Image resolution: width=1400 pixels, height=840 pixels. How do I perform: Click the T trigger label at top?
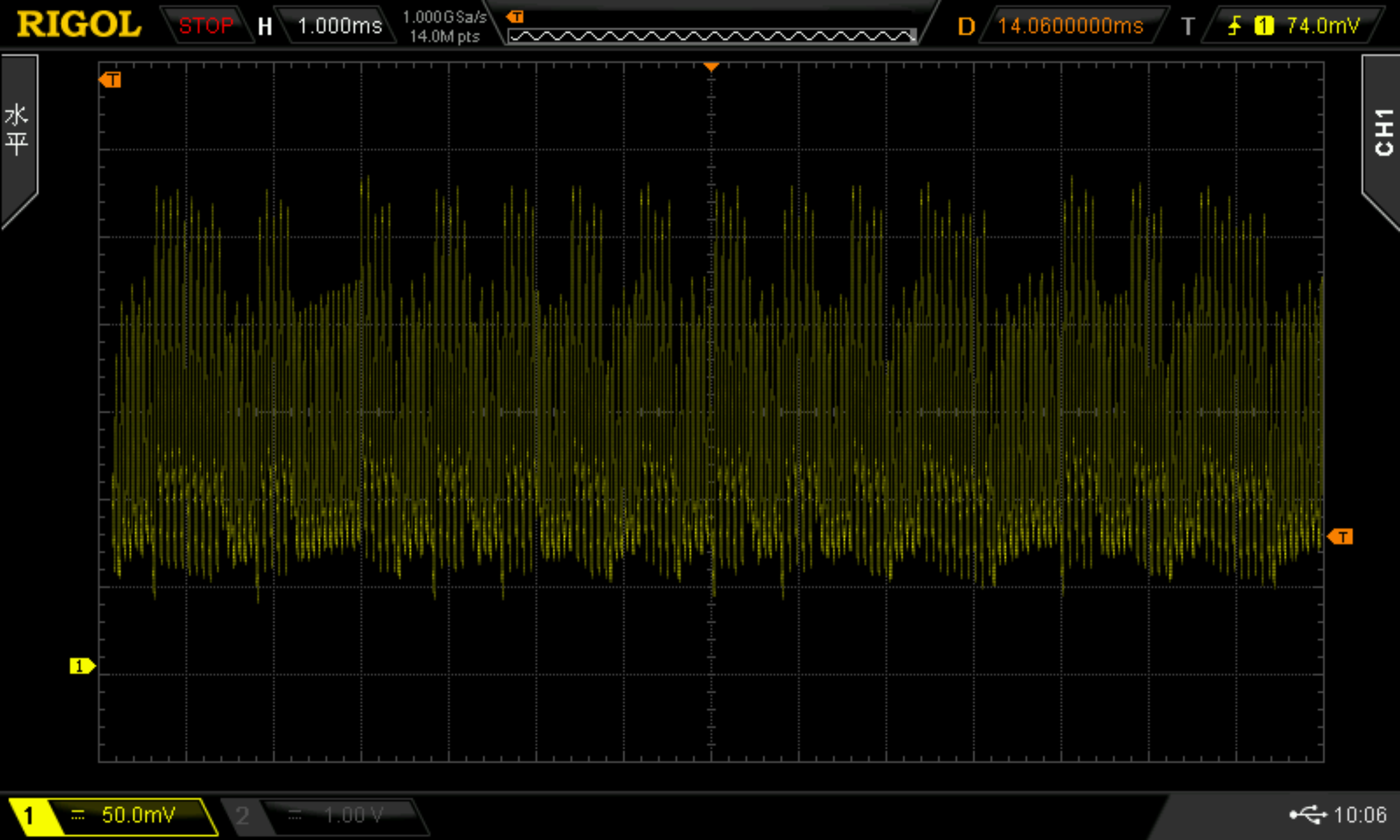pyautogui.click(x=1187, y=26)
